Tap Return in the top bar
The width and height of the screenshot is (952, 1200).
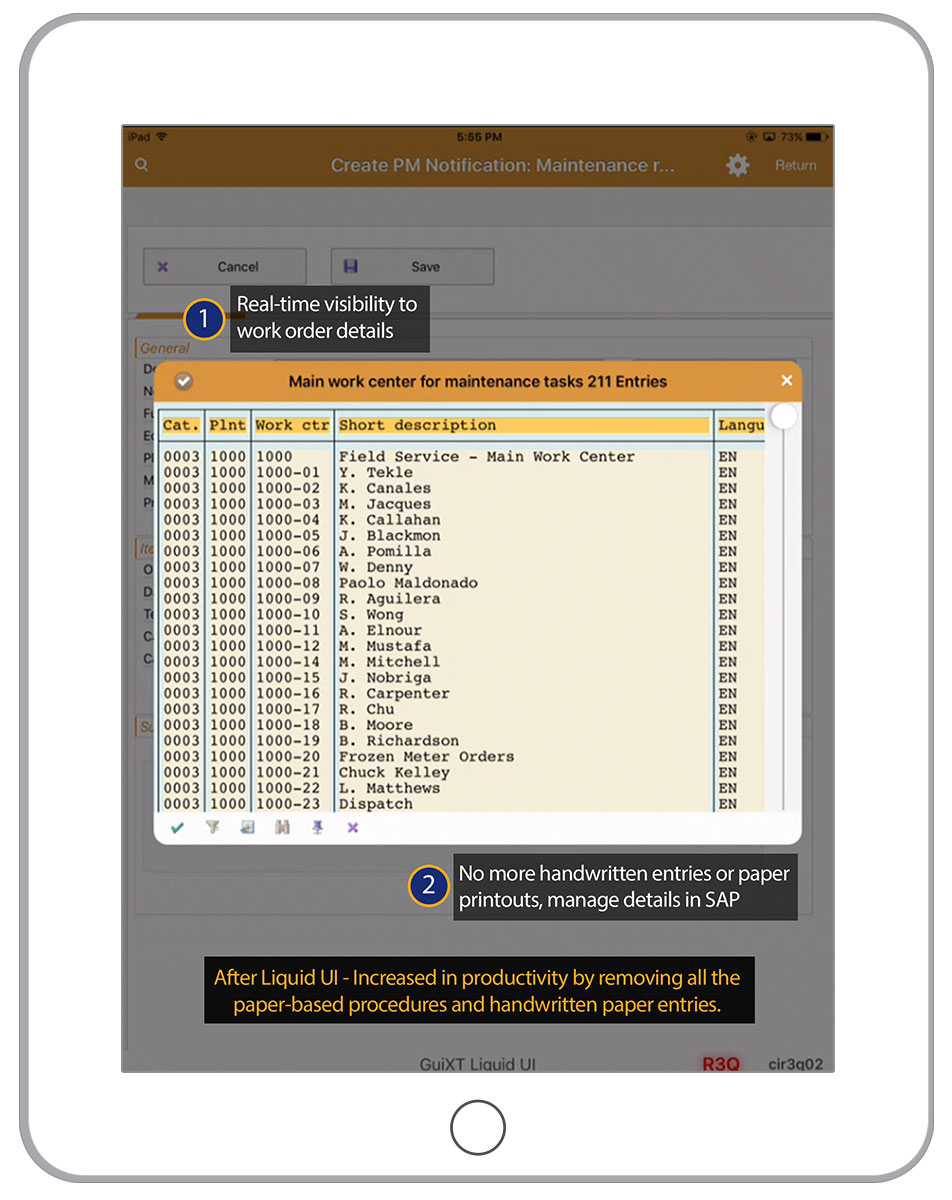coord(795,166)
